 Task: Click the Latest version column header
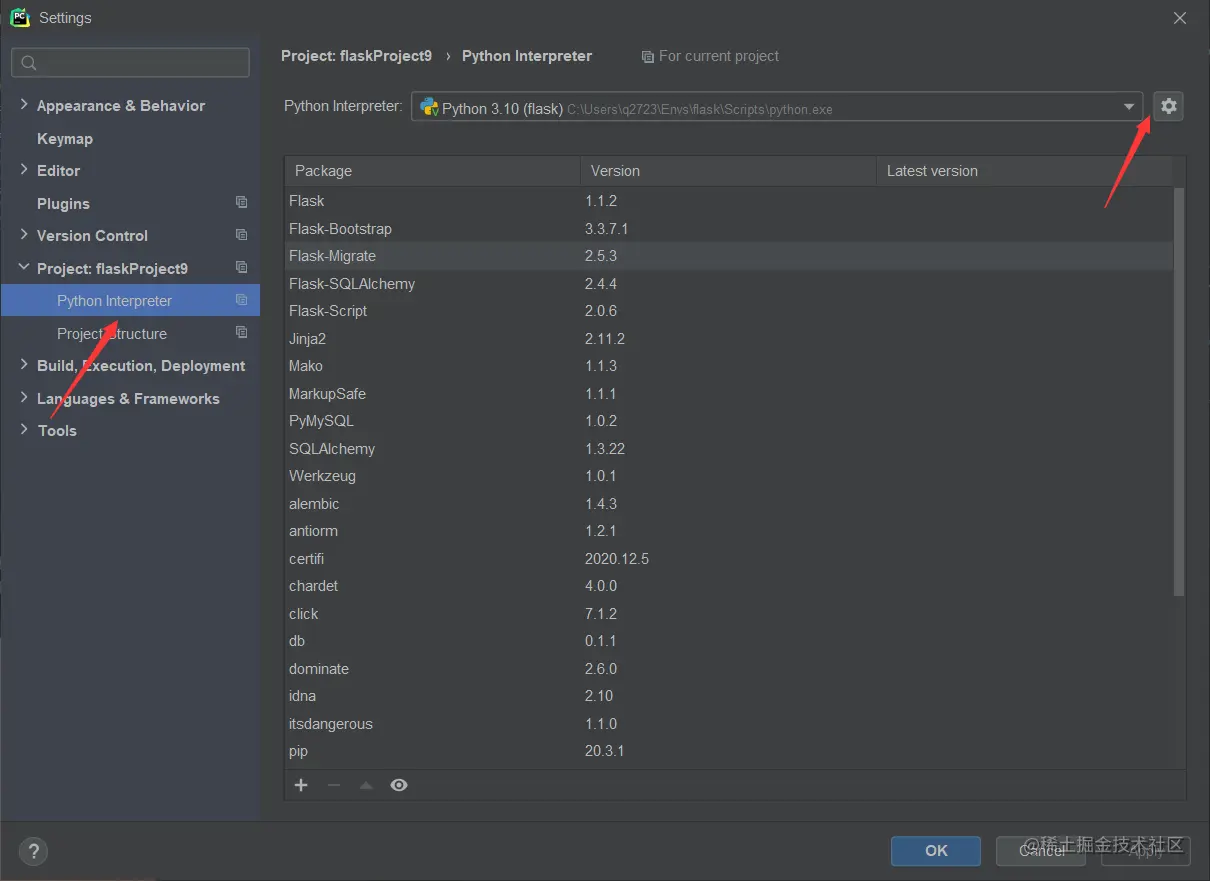click(1024, 171)
